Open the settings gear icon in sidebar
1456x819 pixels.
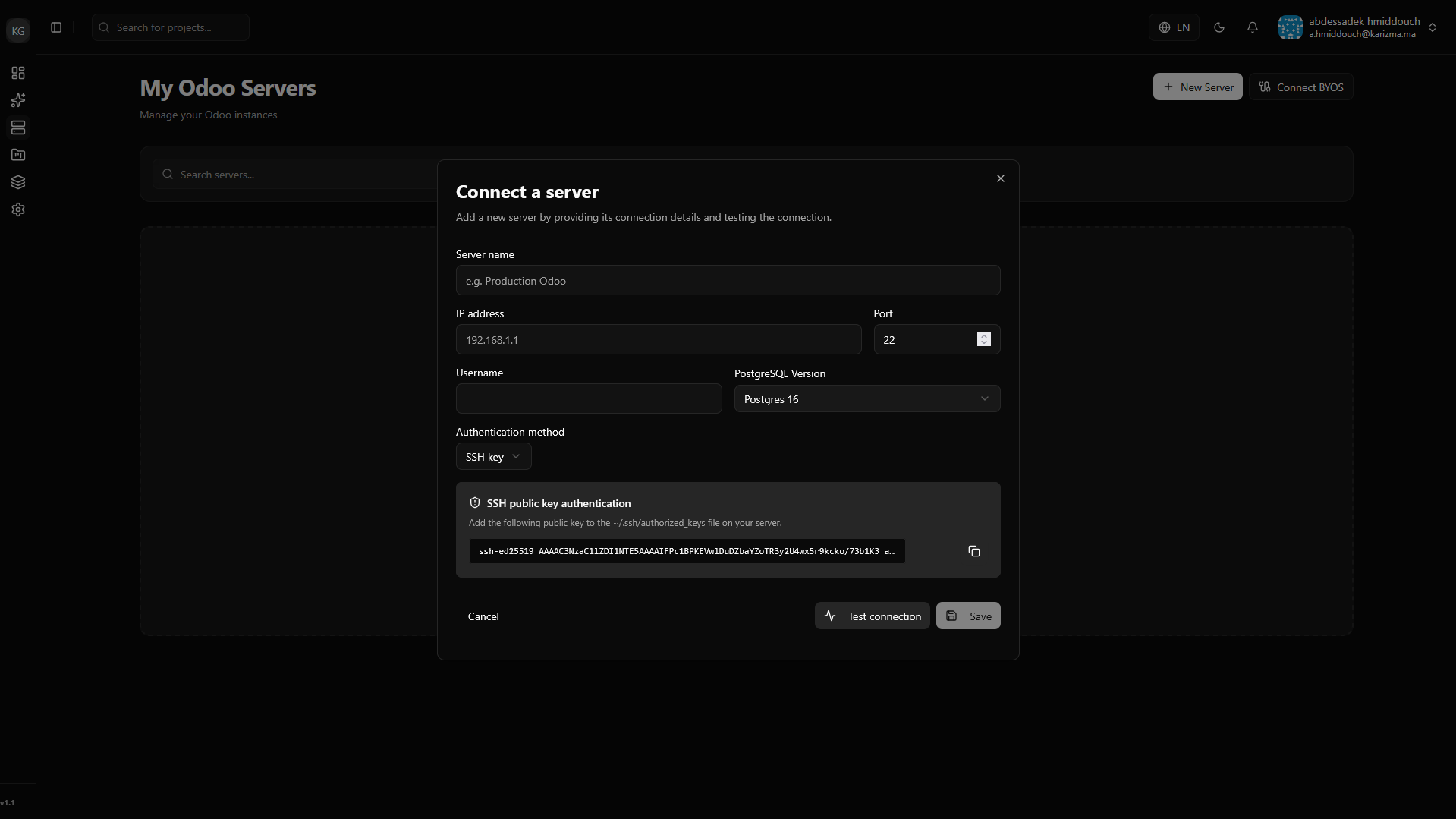coord(18,209)
